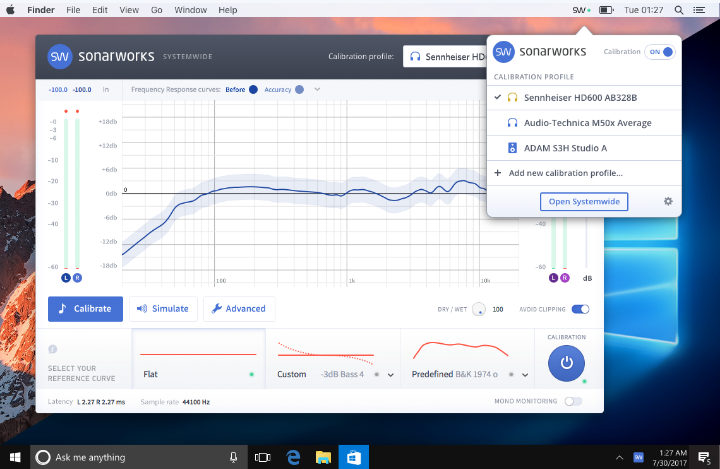
Task: Open Predefined B&K 1974 dropdown arrow
Action: 525,375
